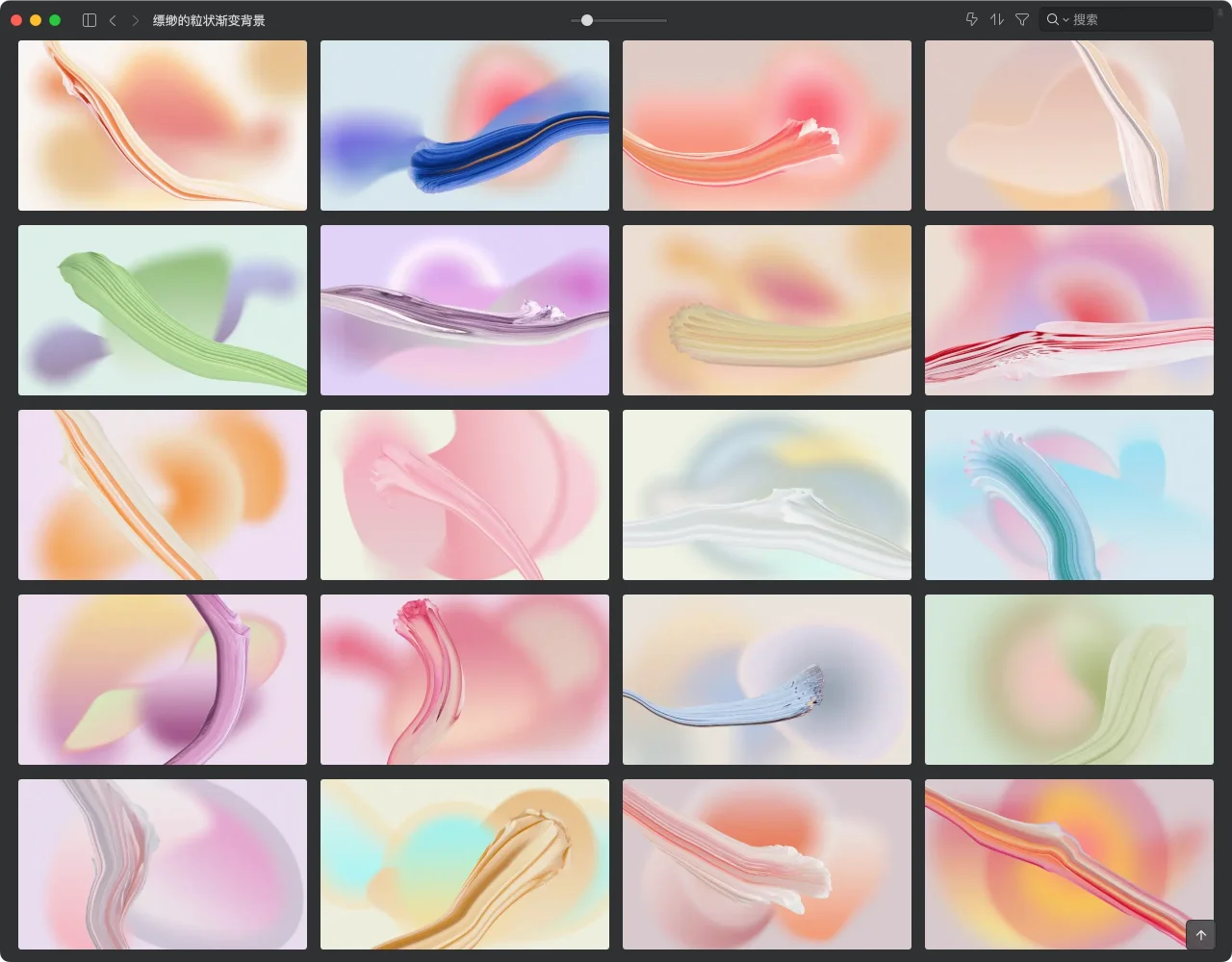
Task: Click the green zoom window button
Action: 55,20
